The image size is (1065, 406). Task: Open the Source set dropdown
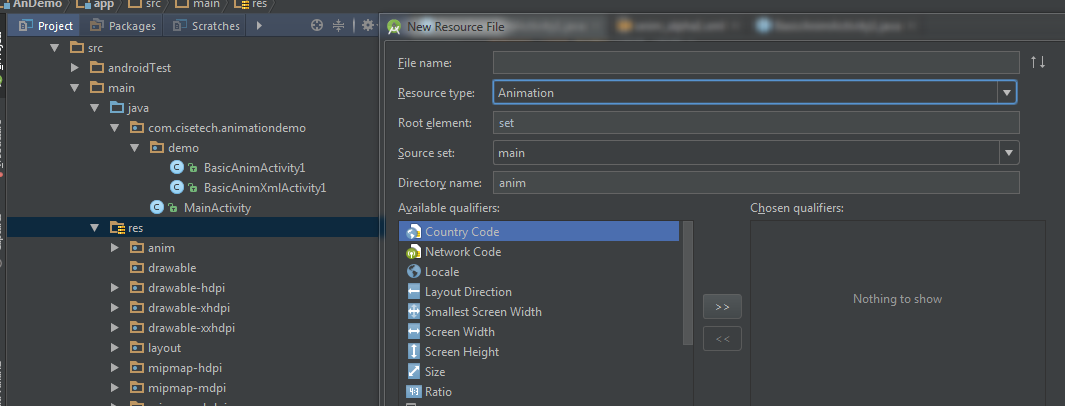(x=1008, y=153)
